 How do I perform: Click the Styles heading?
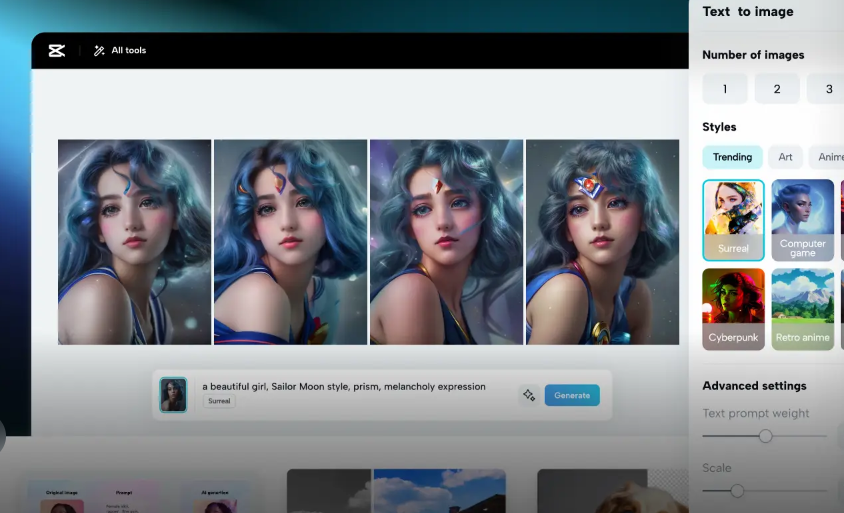[x=719, y=127]
